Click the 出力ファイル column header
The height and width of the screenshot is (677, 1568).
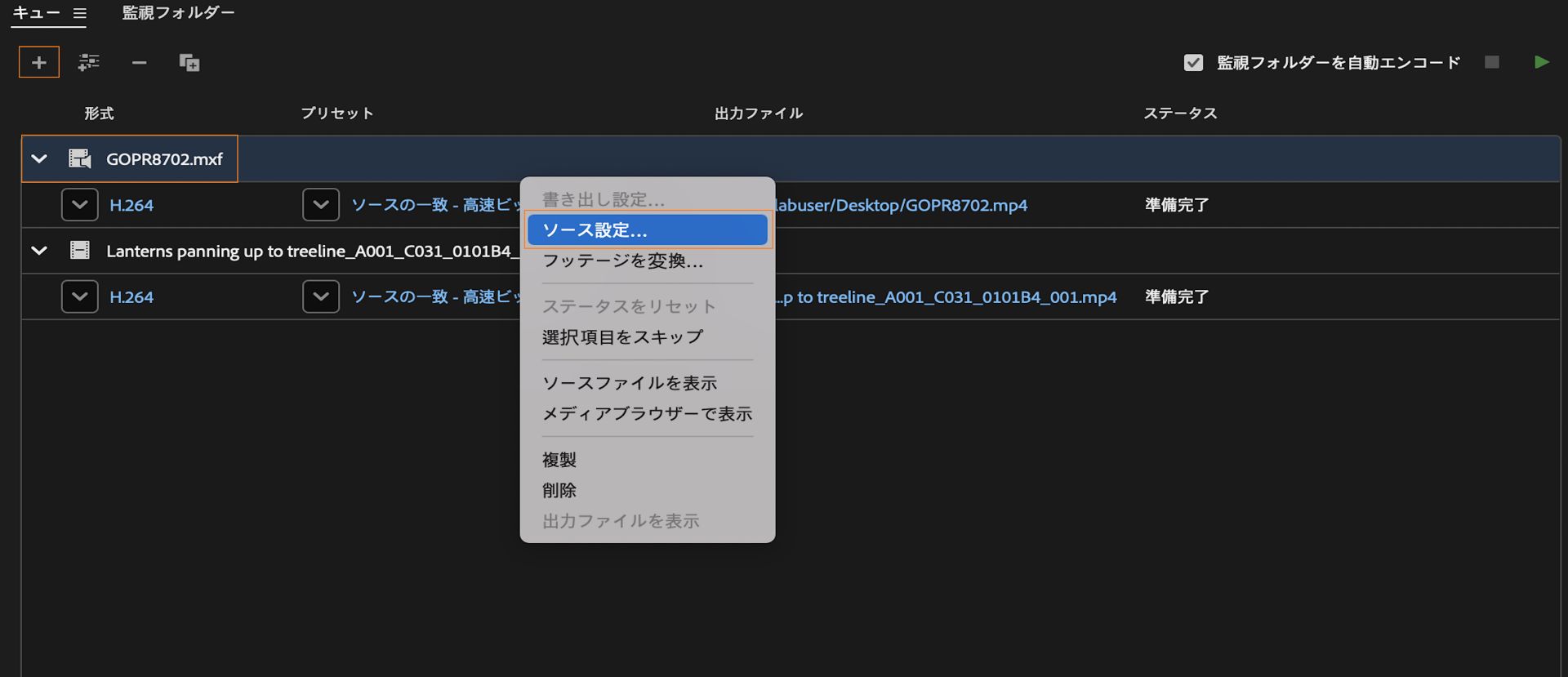(x=759, y=114)
